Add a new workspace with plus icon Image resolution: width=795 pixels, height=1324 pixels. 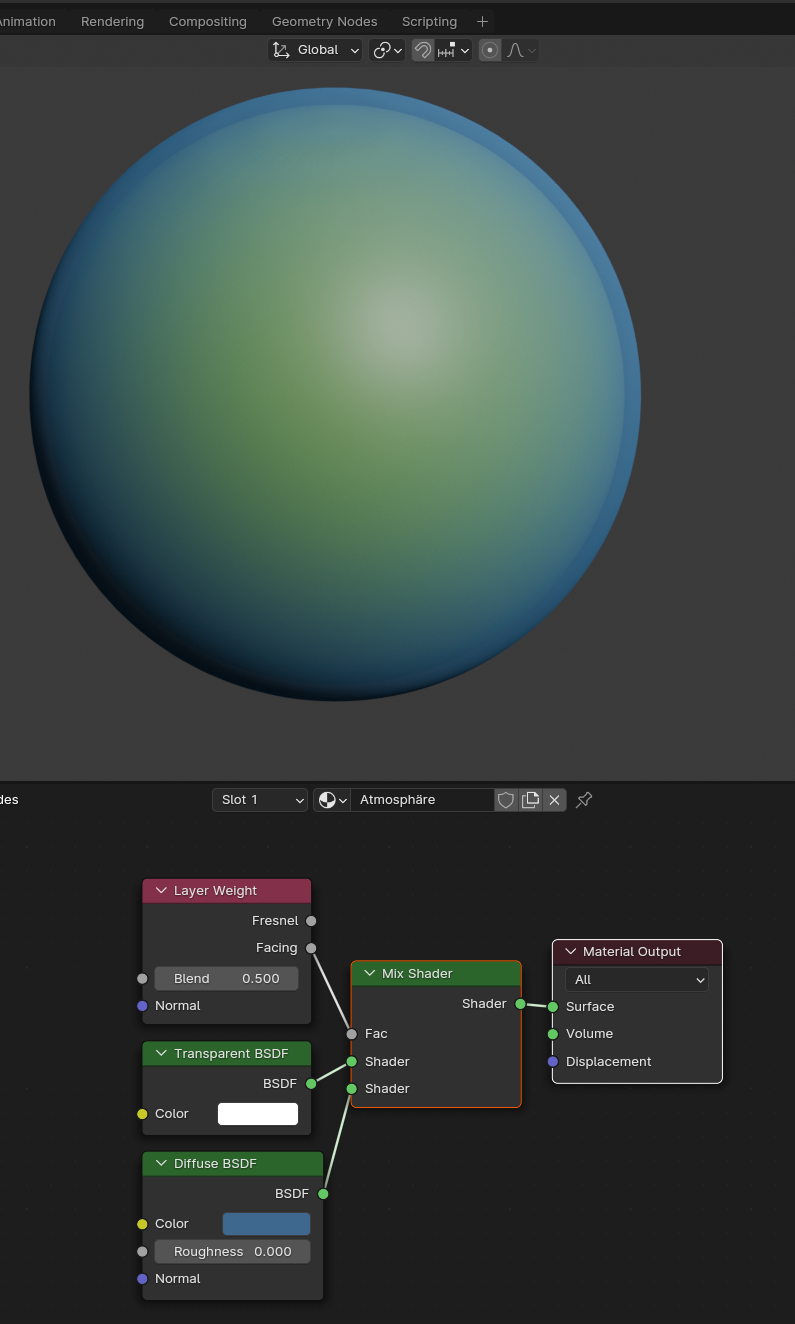[x=482, y=21]
